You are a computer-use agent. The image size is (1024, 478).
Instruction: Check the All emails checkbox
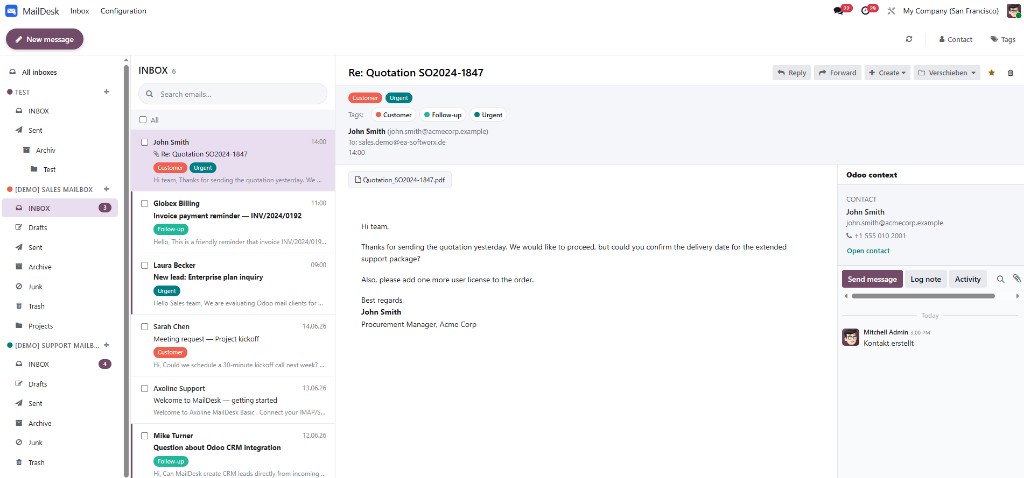pos(143,120)
